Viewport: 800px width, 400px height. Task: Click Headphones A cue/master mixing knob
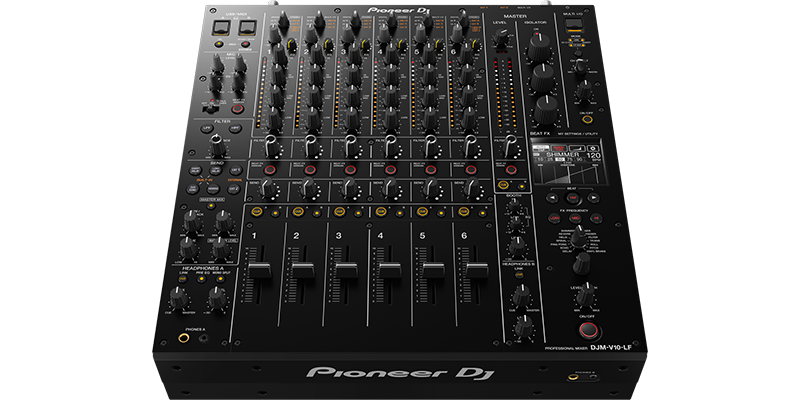pos(178,298)
